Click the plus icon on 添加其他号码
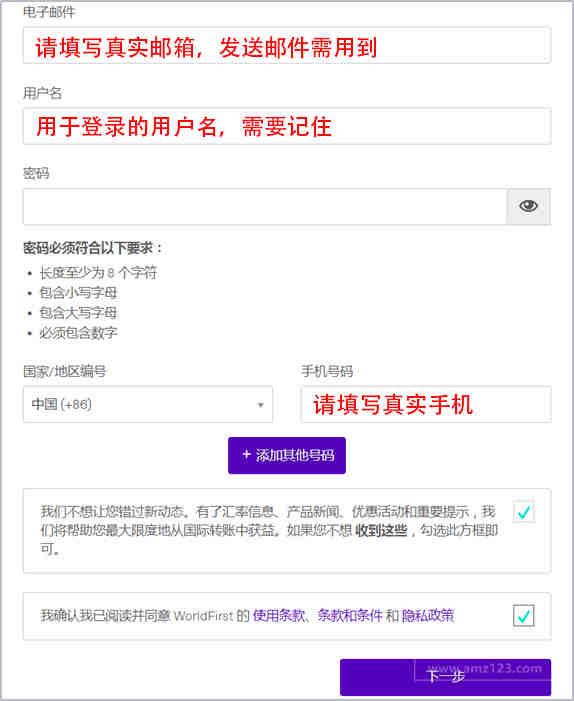574x701 pixels. (246, 455)
